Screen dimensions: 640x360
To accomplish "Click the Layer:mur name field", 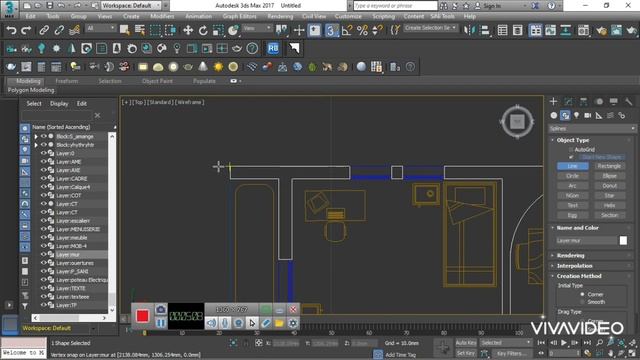I will click(x=586, y=240).
